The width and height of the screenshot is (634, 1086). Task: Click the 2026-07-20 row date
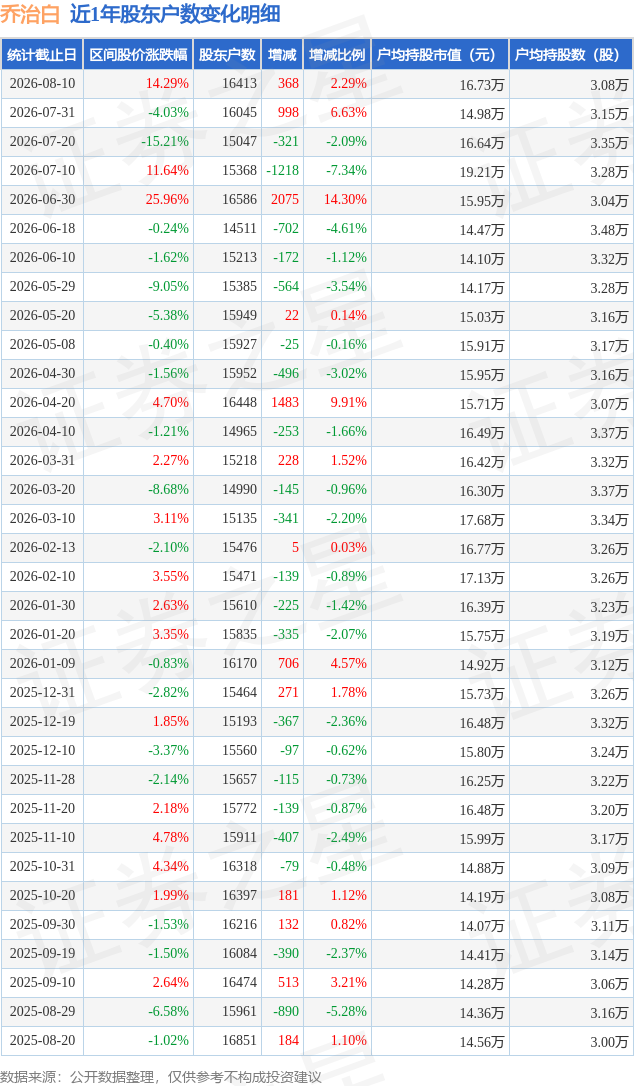point(42,141)
